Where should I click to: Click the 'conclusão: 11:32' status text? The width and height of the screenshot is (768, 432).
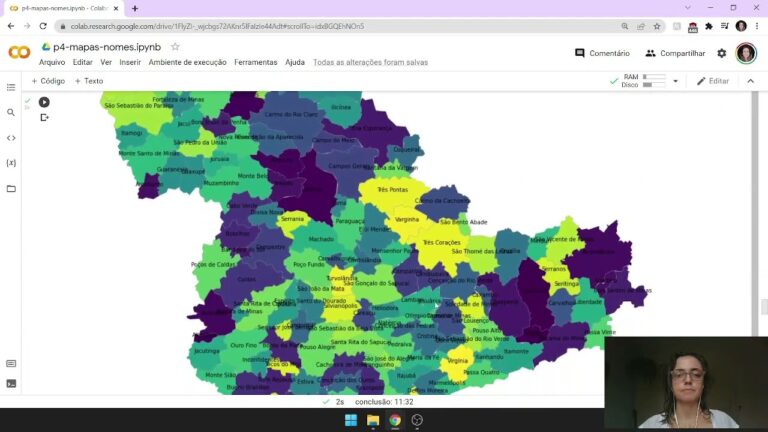tap(384, 402)
